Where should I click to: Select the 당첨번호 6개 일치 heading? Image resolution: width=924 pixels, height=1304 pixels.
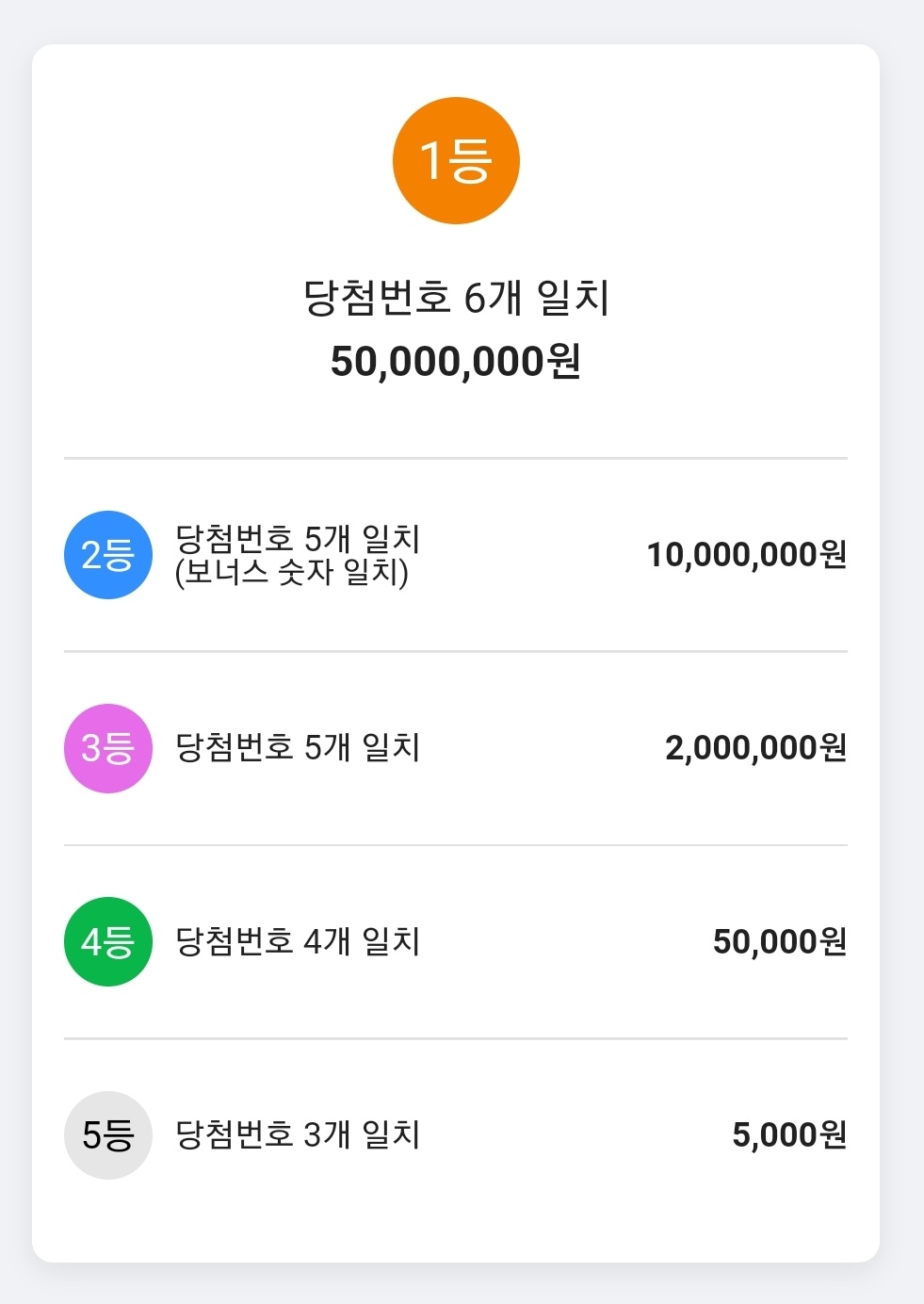pyautogui.click(x=456, y=298)
